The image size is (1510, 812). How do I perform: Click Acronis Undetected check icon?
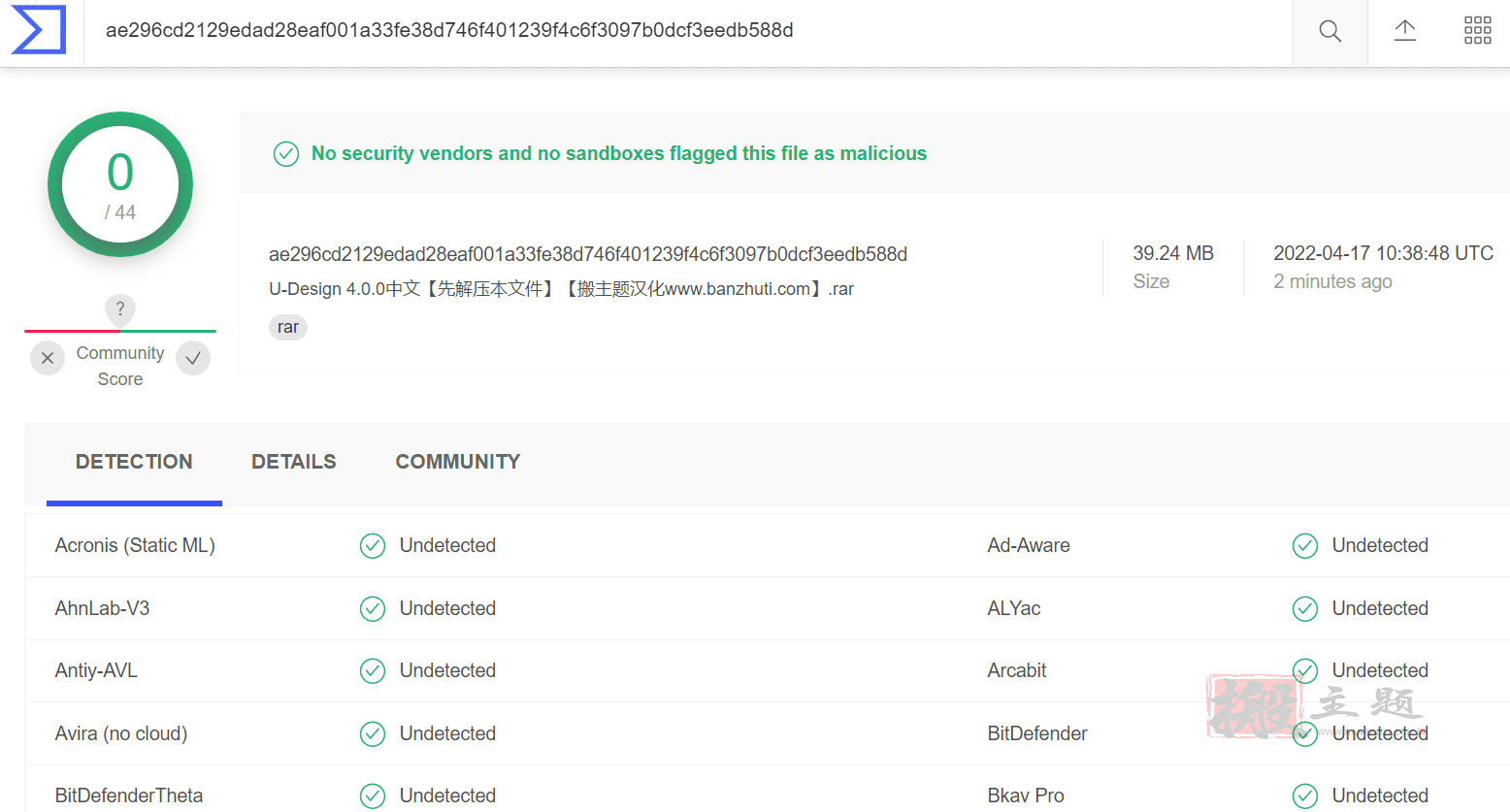coord(373,546)
